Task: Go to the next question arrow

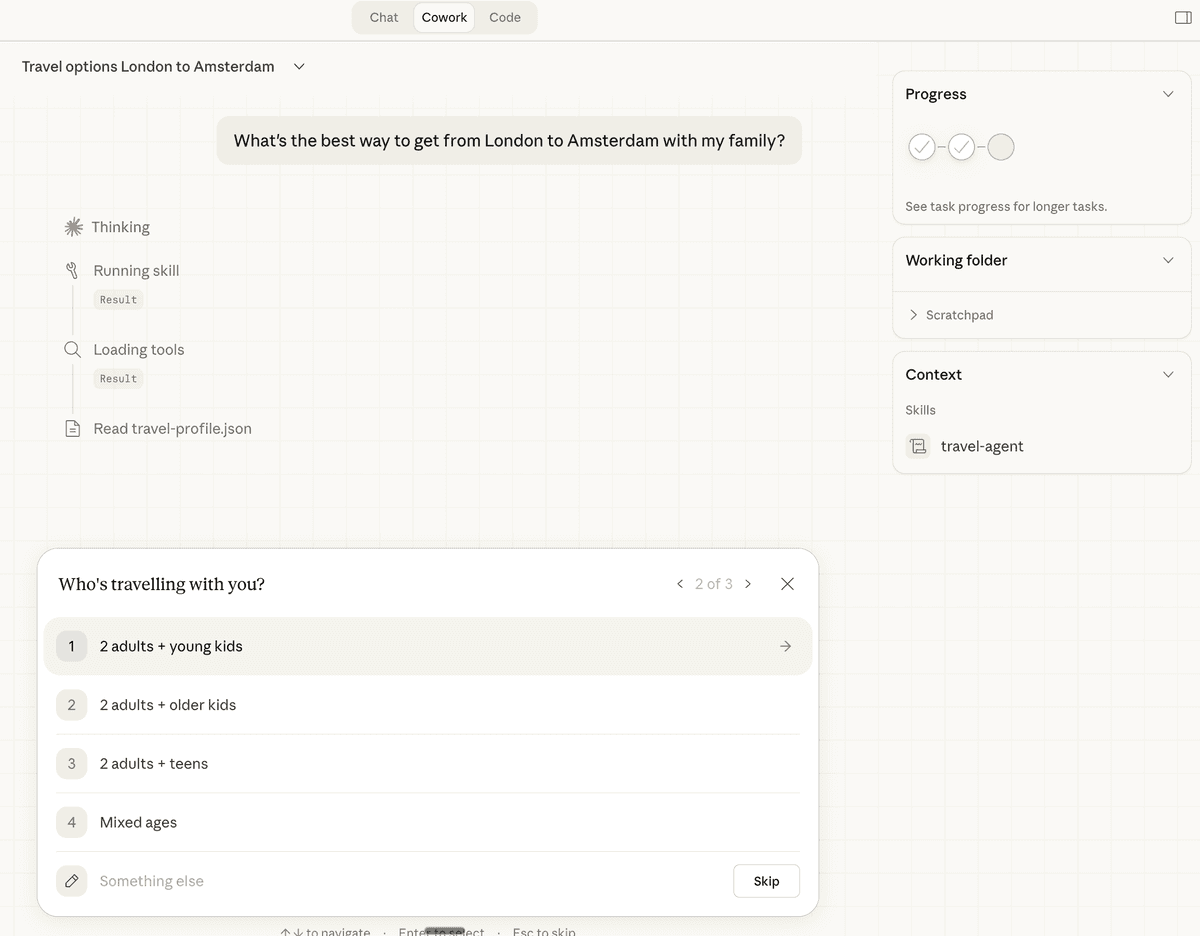Action: 748,584
